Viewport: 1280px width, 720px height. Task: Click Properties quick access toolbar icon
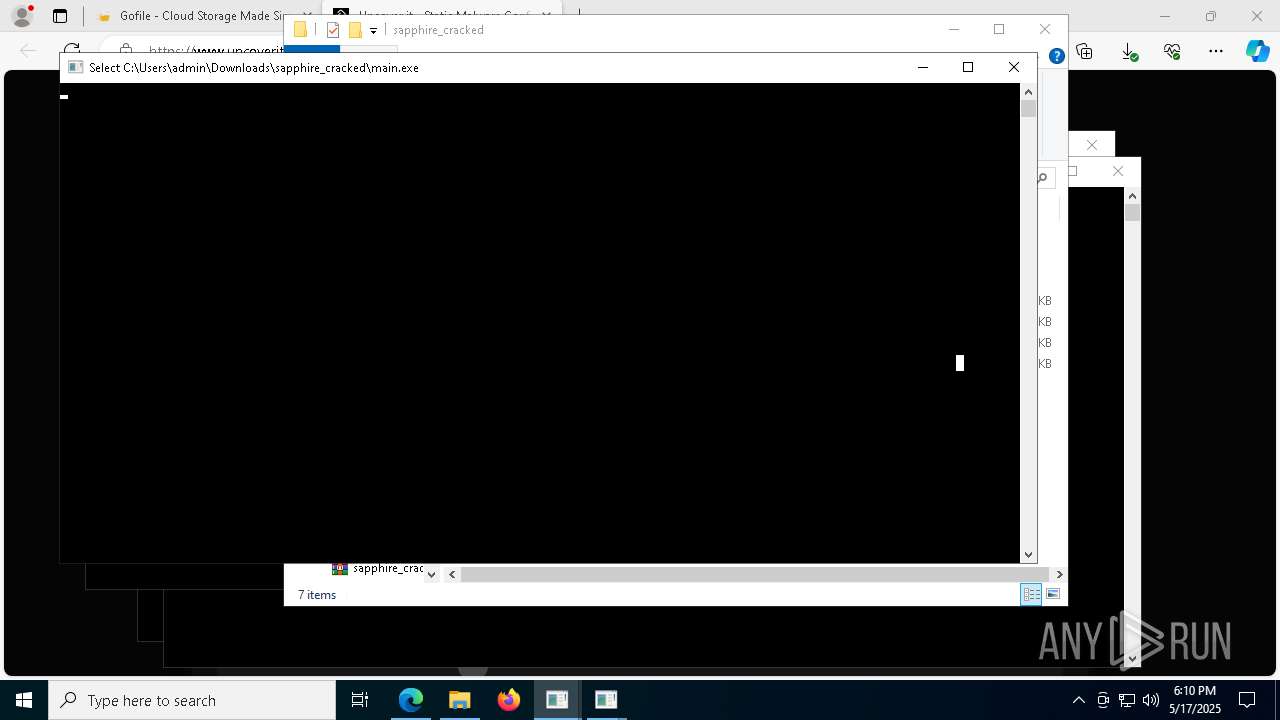[x=333, y=30]
